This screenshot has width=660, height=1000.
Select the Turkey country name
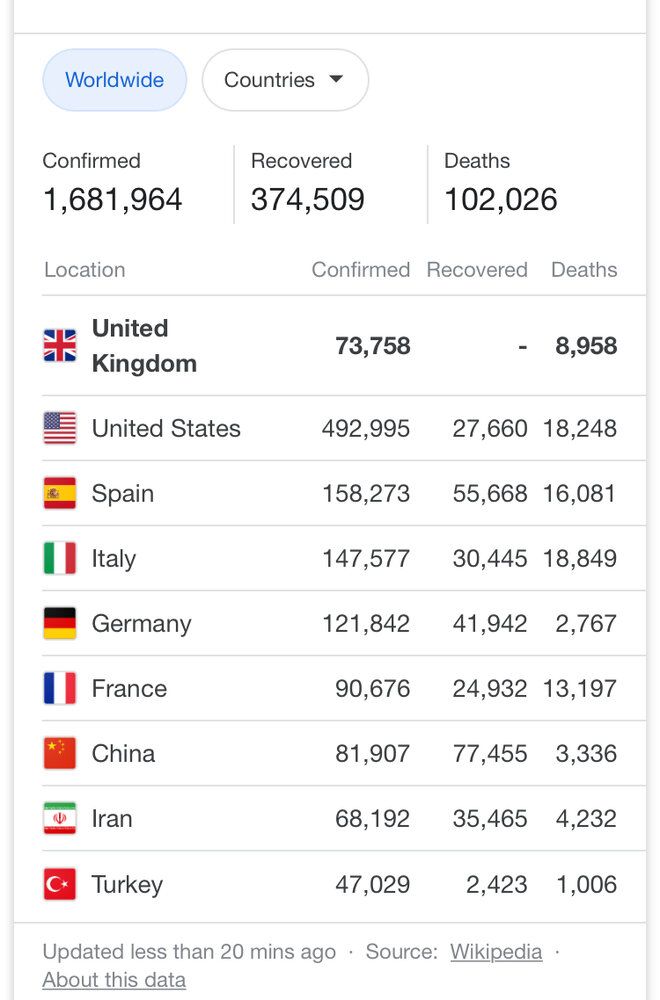click(x=128, y=885)
